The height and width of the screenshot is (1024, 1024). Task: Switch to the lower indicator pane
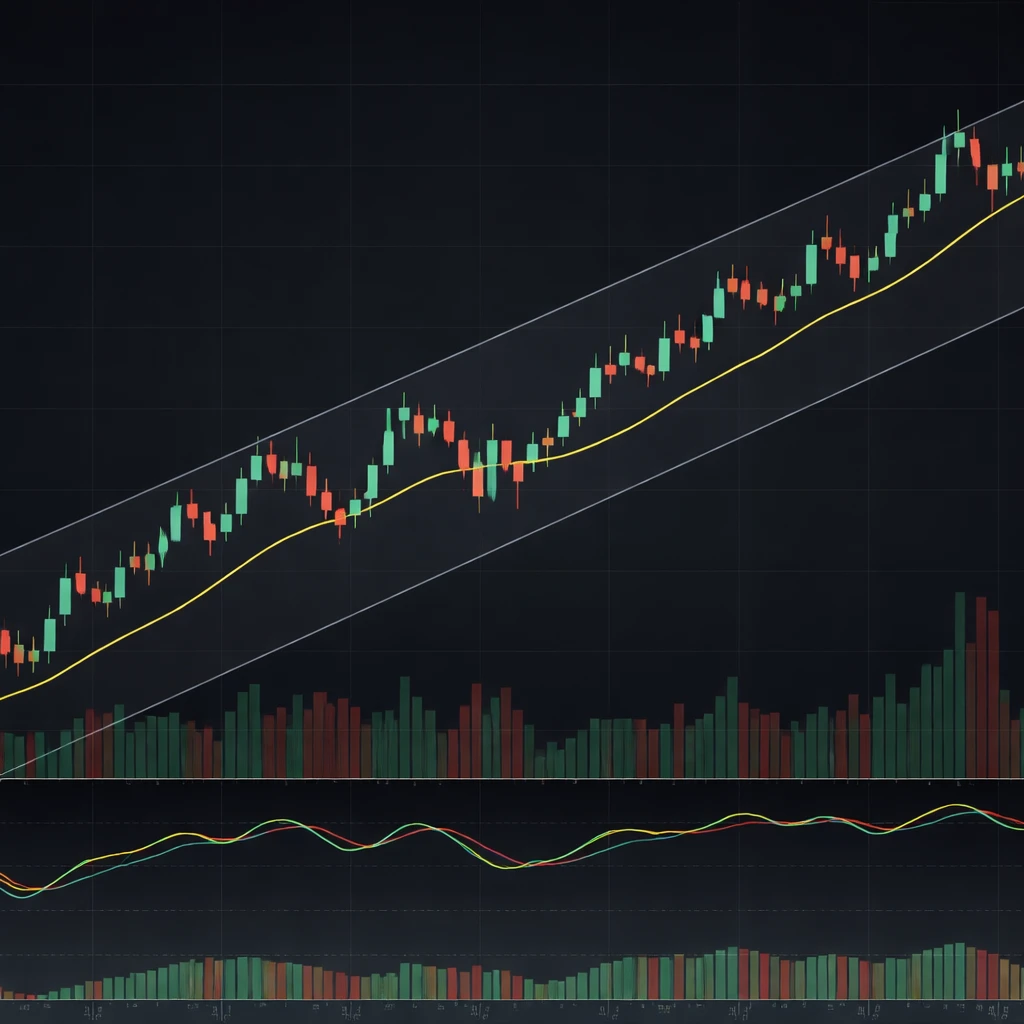[512, 860]
